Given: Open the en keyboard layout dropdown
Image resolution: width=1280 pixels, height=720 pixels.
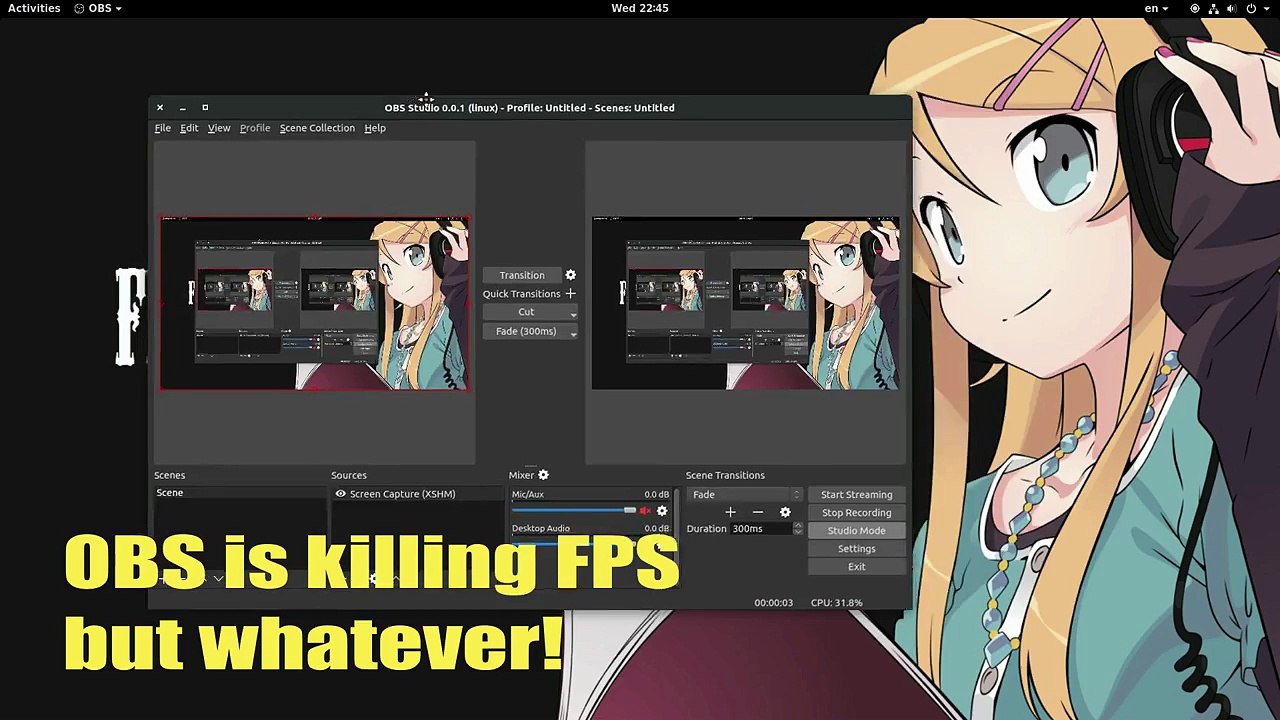Looking at the screenshot, I should tap(1156, 8).
